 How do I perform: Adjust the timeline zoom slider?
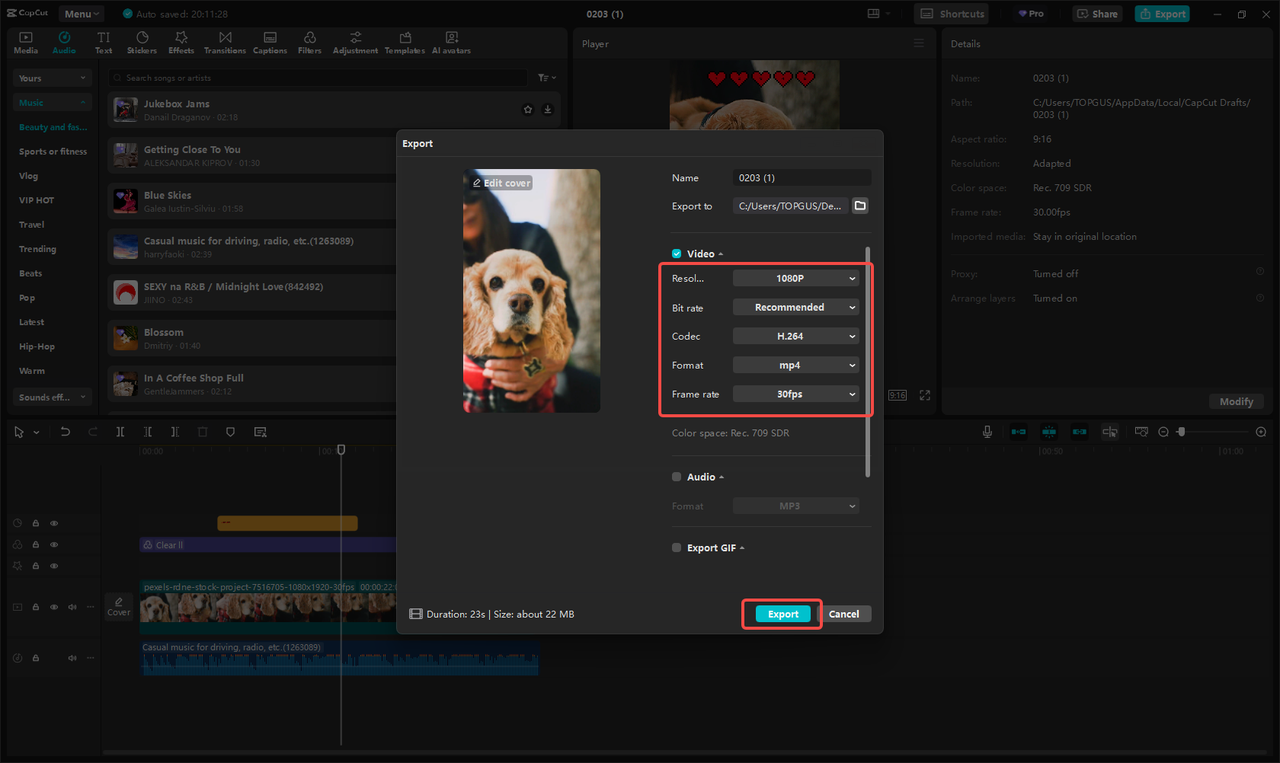pos(1181,431)
